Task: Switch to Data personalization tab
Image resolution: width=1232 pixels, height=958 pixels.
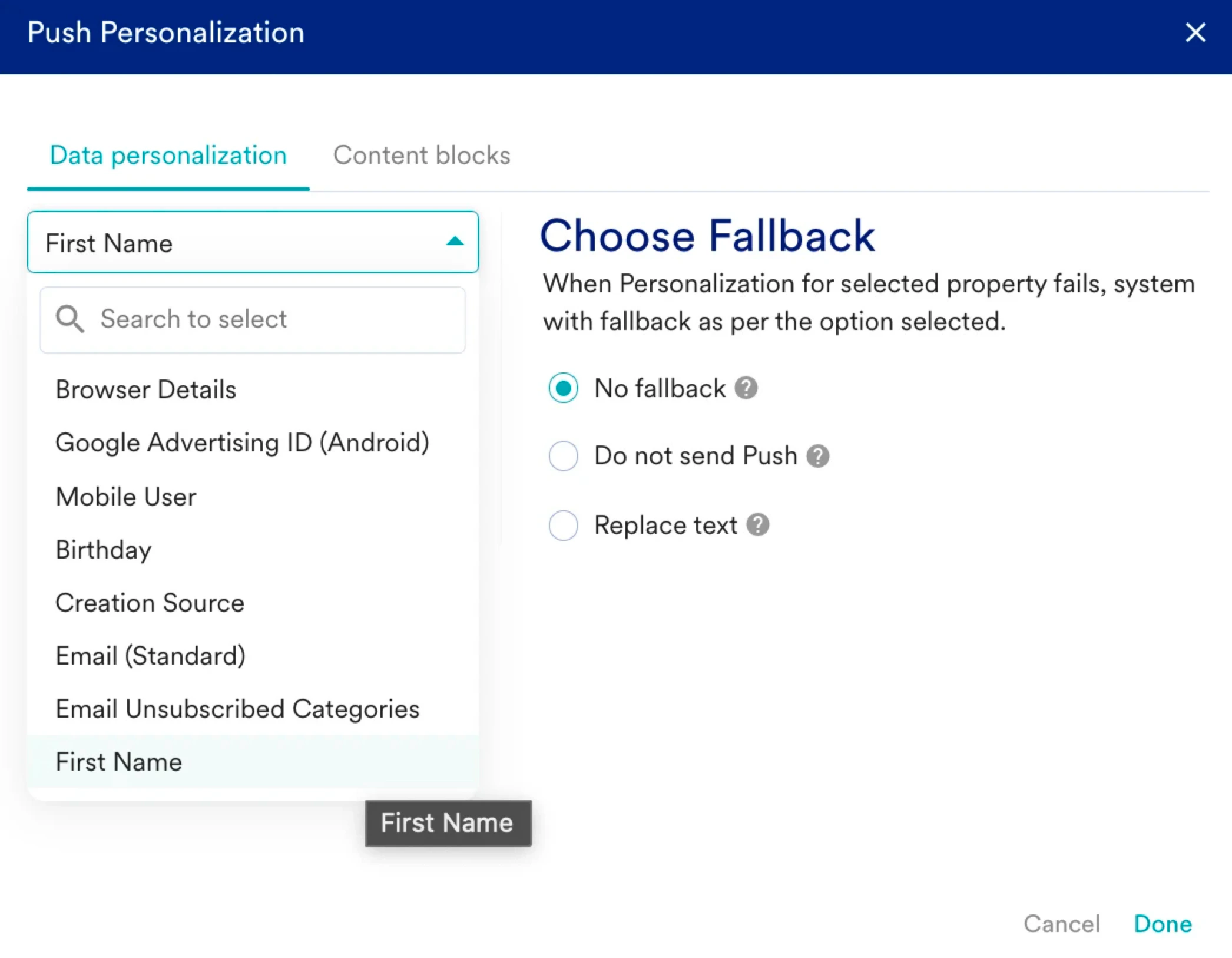Action: [168, 156]
